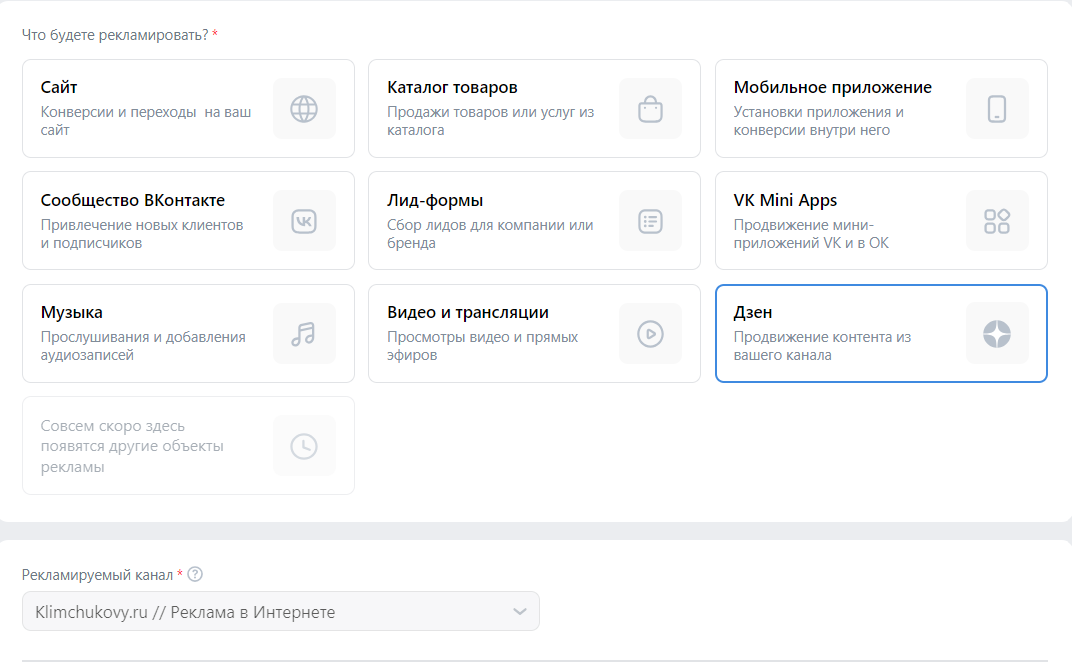
Task: Click the Музыка heading
Action: click(x=71, y=313)
